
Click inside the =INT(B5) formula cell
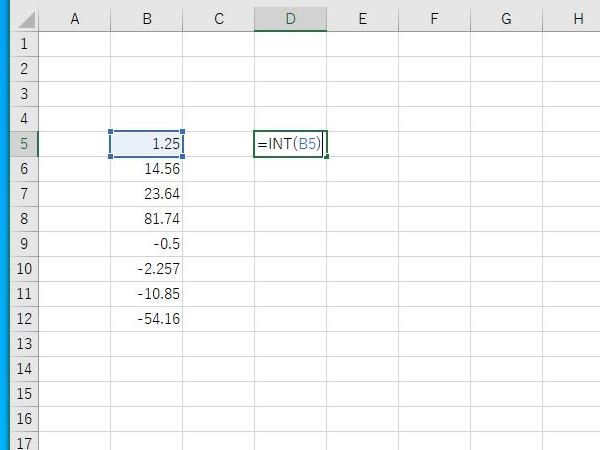pos(290,144)
